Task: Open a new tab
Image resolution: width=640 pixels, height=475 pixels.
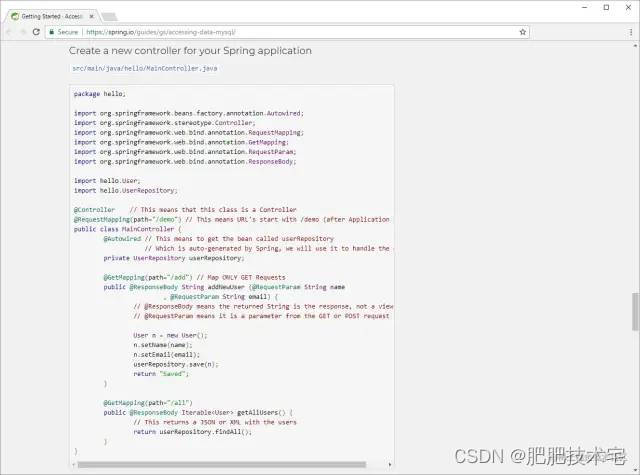Action: coord(109,16)
